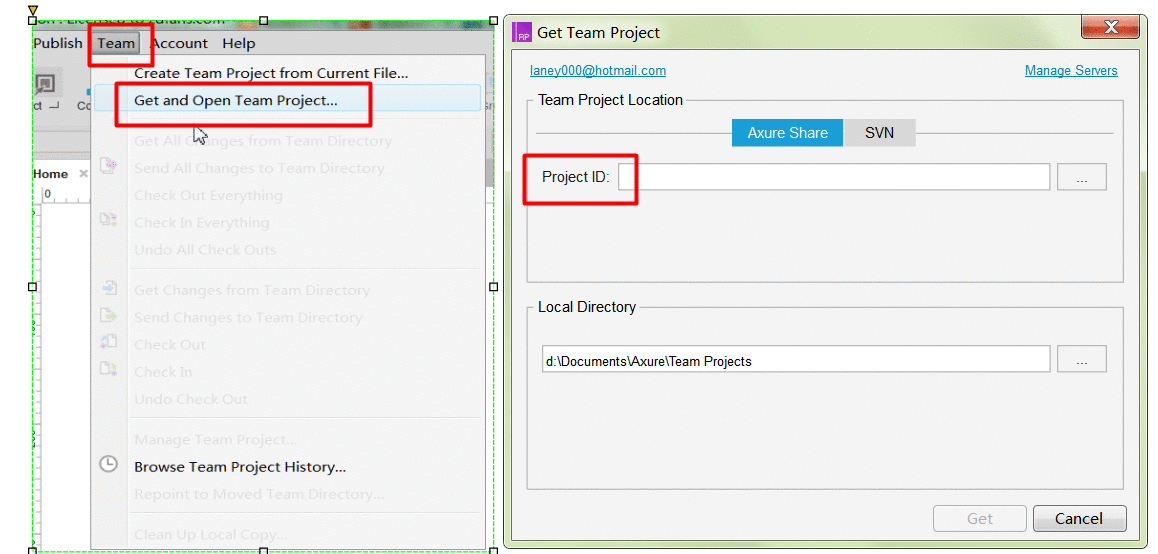Click the Axure RP icon in dialog title
1158x554 pixels.
point(522,33)
